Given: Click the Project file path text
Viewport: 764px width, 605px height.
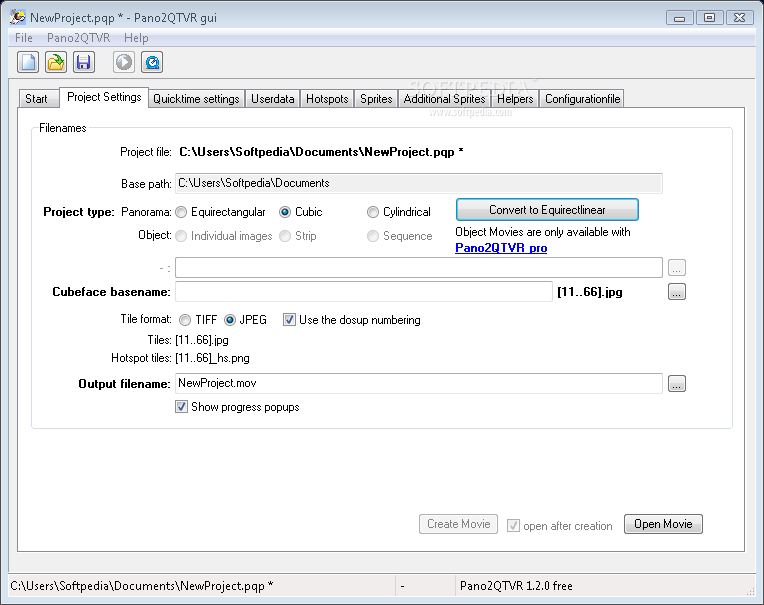Looking at the screenshot, I should (x=321, y=152).
